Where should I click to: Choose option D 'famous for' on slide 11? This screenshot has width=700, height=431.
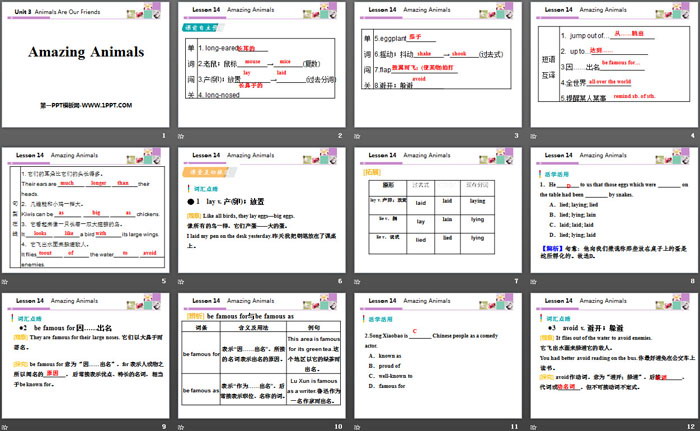(x=392, y=384)
